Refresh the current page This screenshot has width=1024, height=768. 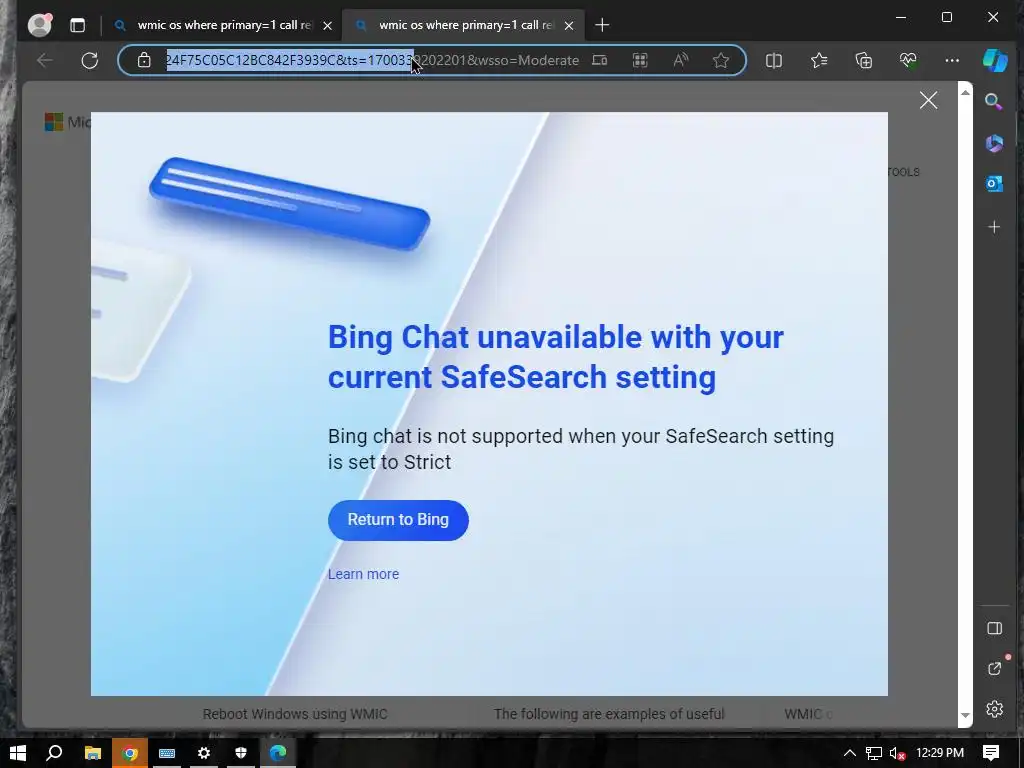pos(89,61)
